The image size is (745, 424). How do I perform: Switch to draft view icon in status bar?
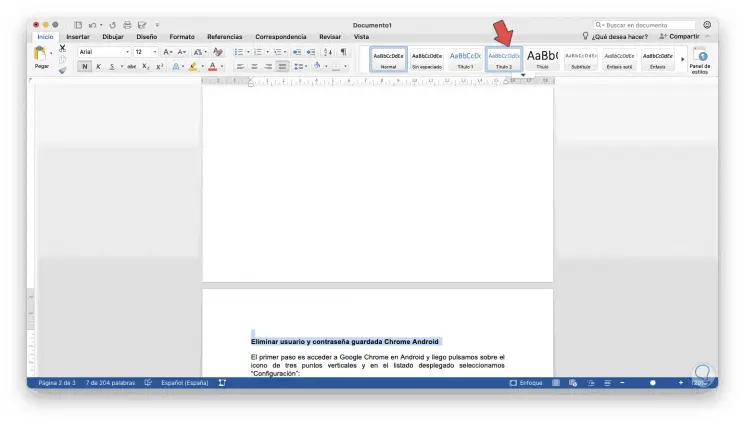[x=607, y=383]
